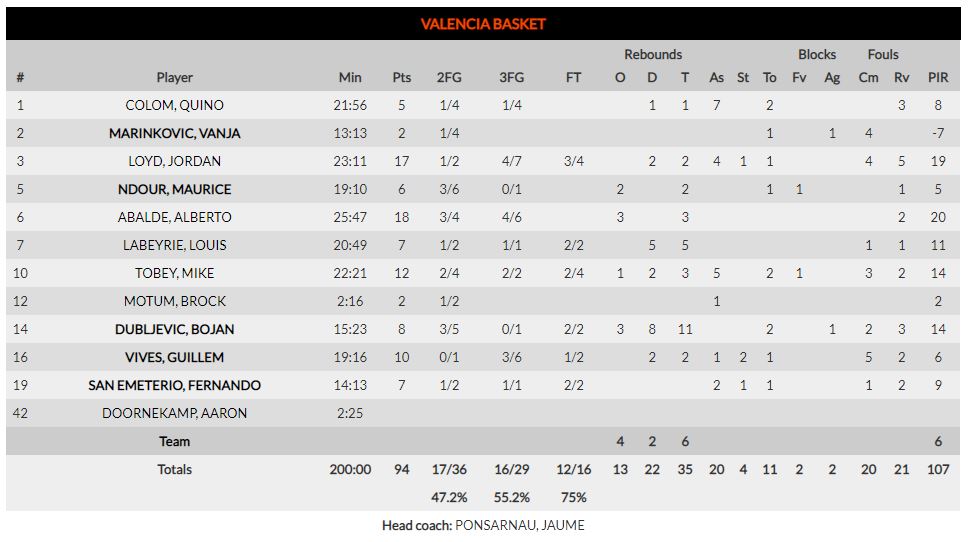Open MOTUM, BROCK player profile
968x542 pixels.
pos(175,301)
